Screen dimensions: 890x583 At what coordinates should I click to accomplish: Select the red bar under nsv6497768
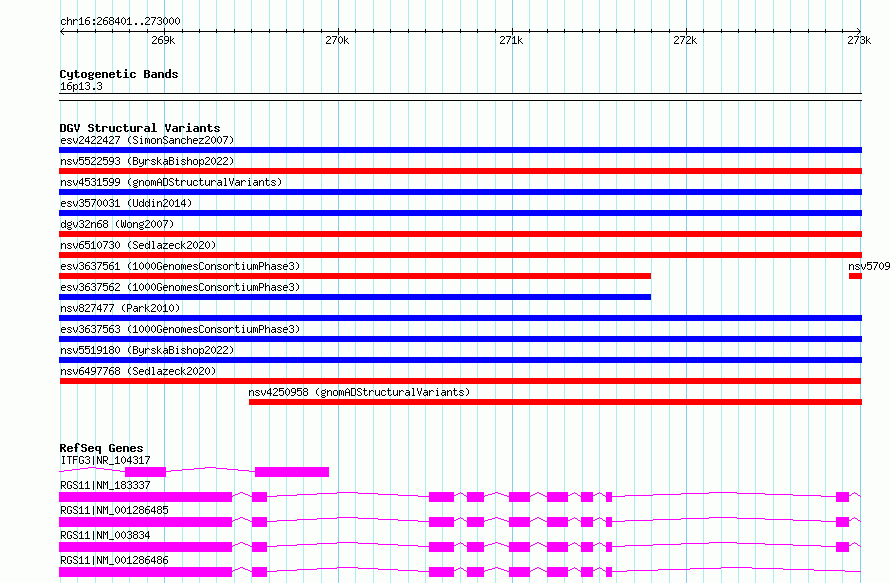coord(460,381)
